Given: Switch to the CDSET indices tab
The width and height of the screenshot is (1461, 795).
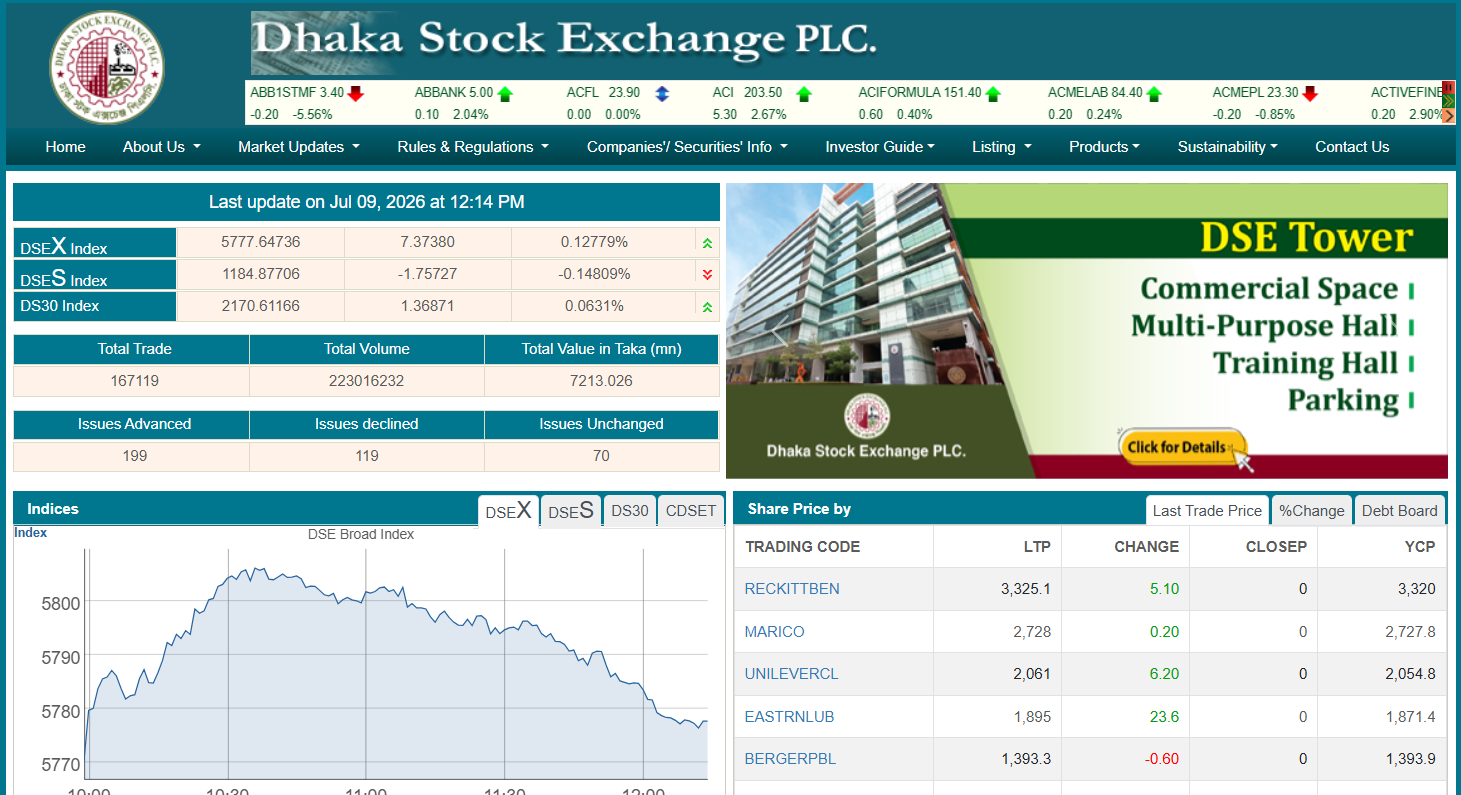Looking at the screenshot, I should coord(691,510).
